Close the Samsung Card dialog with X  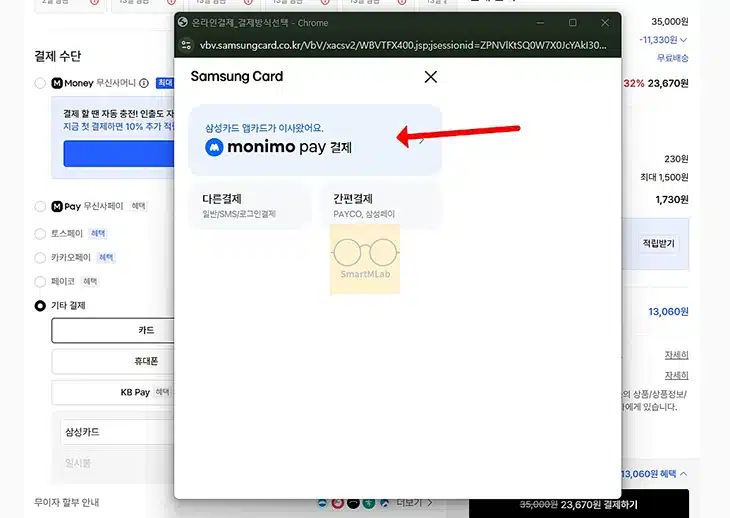[x=431, y=77]
